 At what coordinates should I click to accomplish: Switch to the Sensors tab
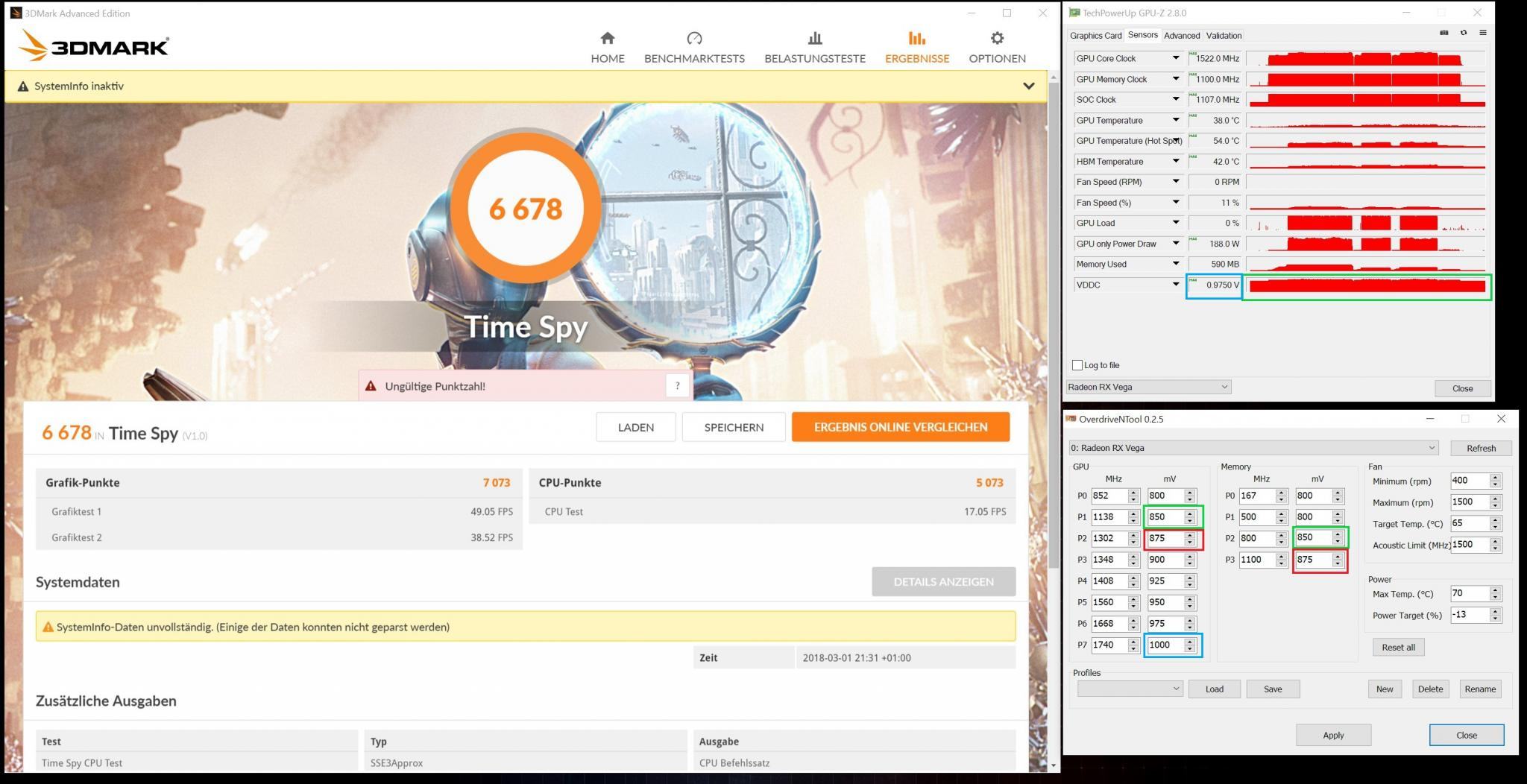click(x=1142, y=35)
